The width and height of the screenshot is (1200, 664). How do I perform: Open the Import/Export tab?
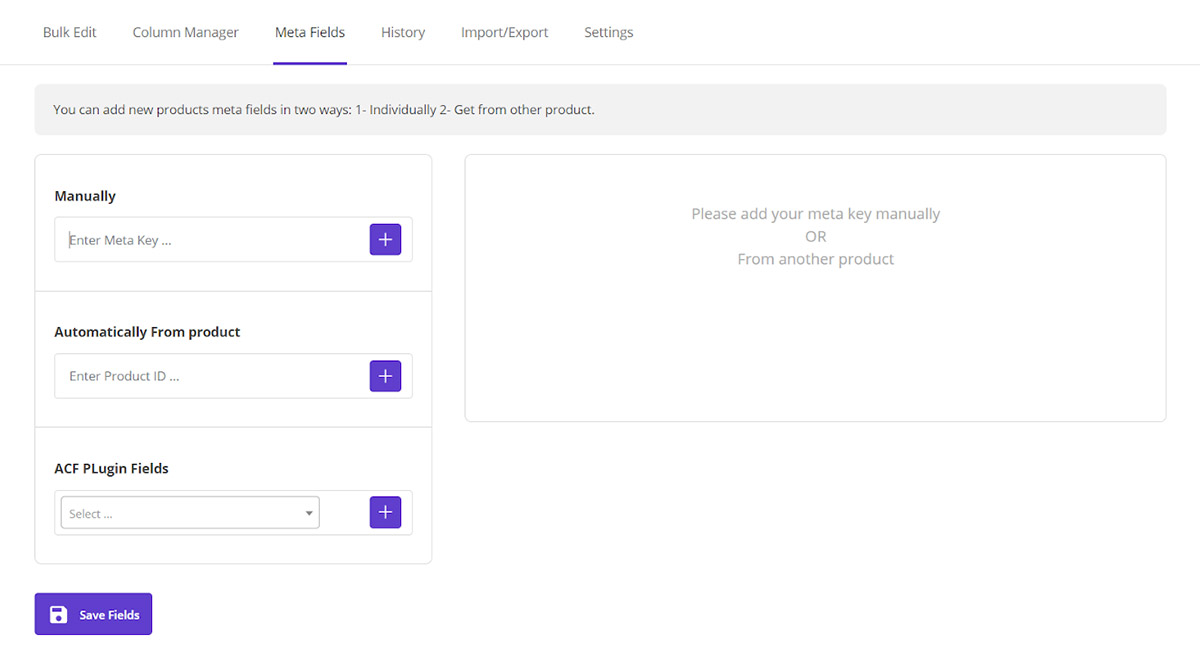click(x=505, y=32)
